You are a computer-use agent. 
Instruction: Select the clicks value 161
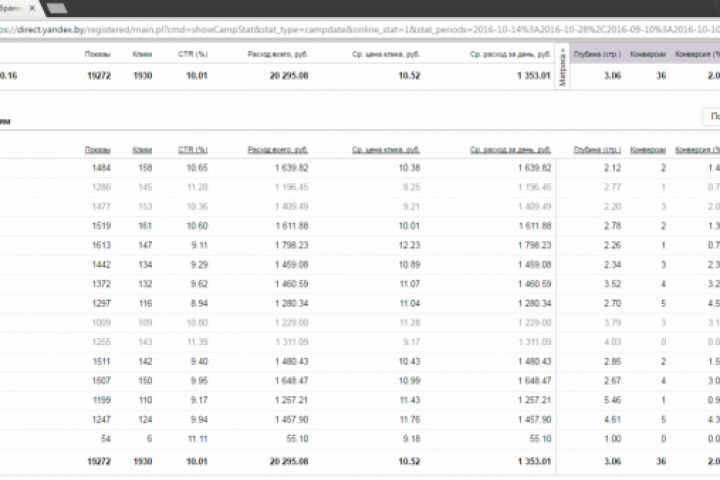point(145,226)
